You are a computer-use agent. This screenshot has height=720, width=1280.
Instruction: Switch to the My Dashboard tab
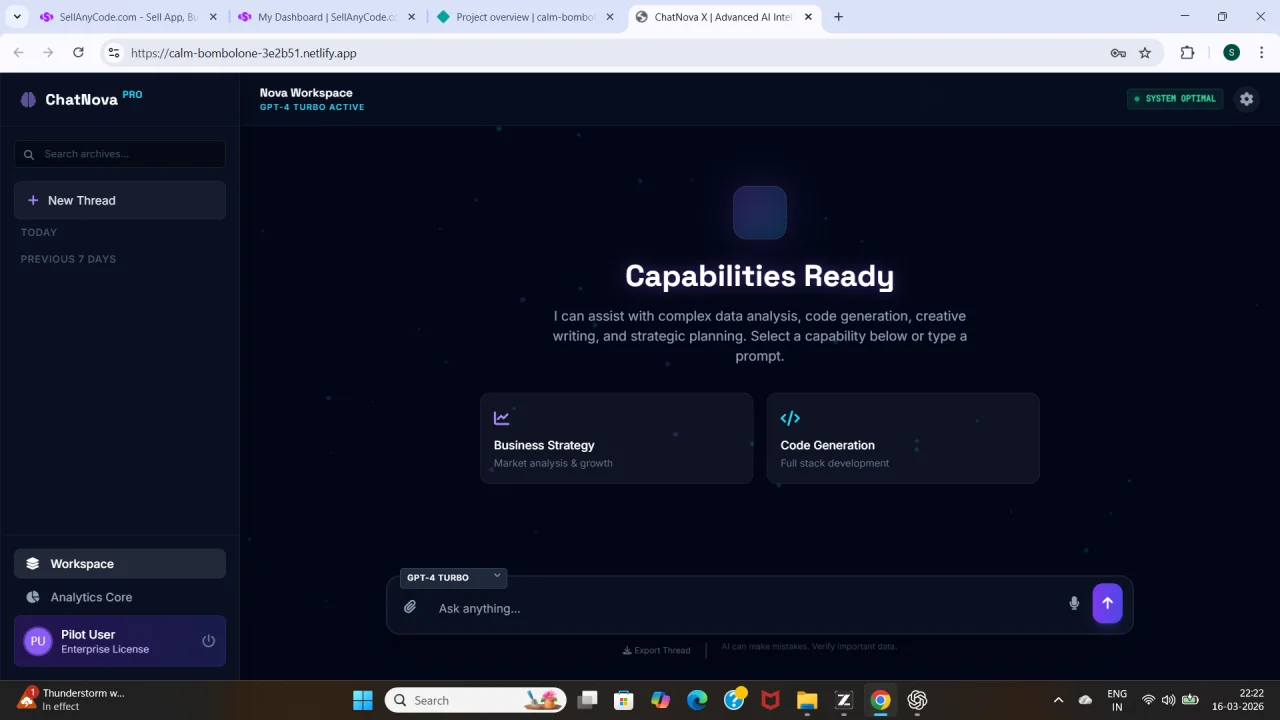click(x=327, y=17)
